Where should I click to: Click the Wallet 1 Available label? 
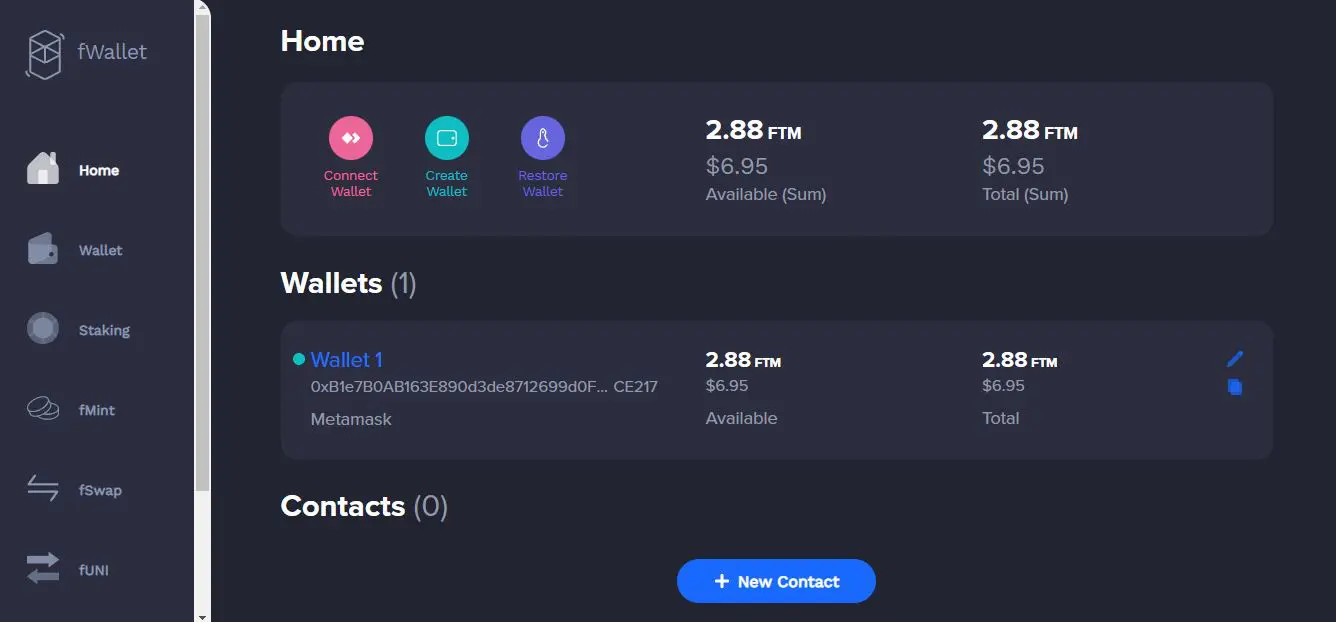[741, 418]
